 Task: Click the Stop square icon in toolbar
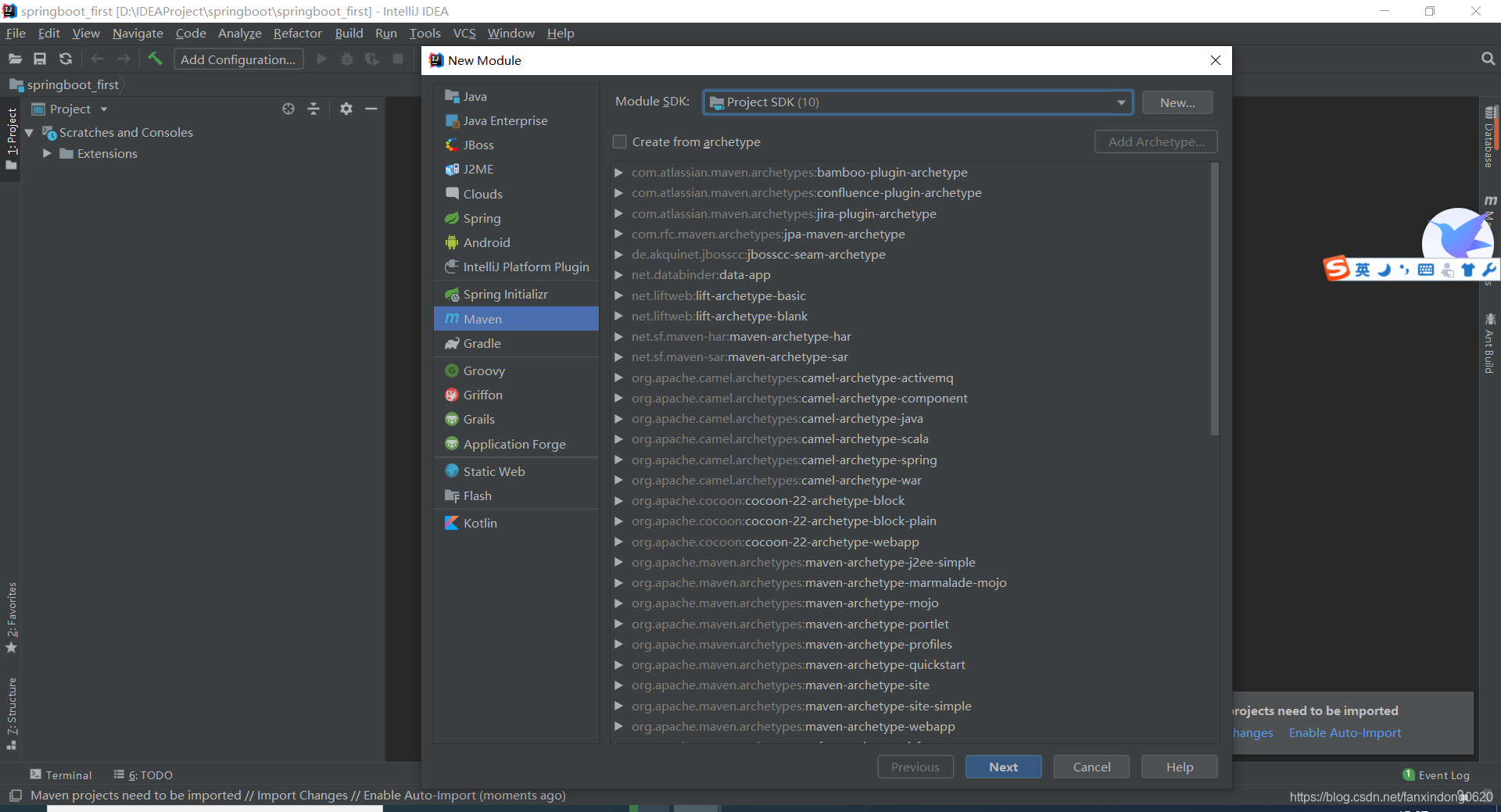tap(398, 59)
